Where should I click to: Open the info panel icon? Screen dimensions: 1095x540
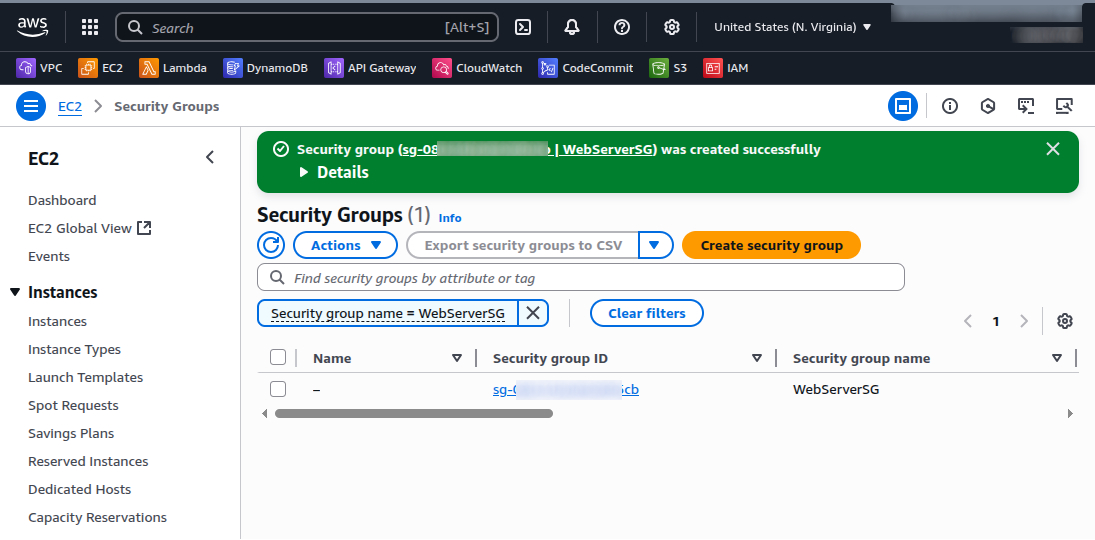point(950,106)
